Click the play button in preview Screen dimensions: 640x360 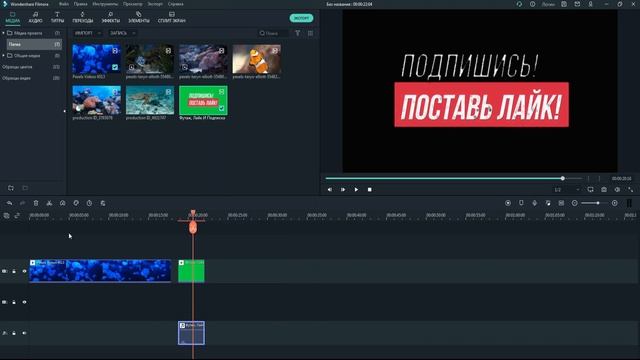click(356, 189)
